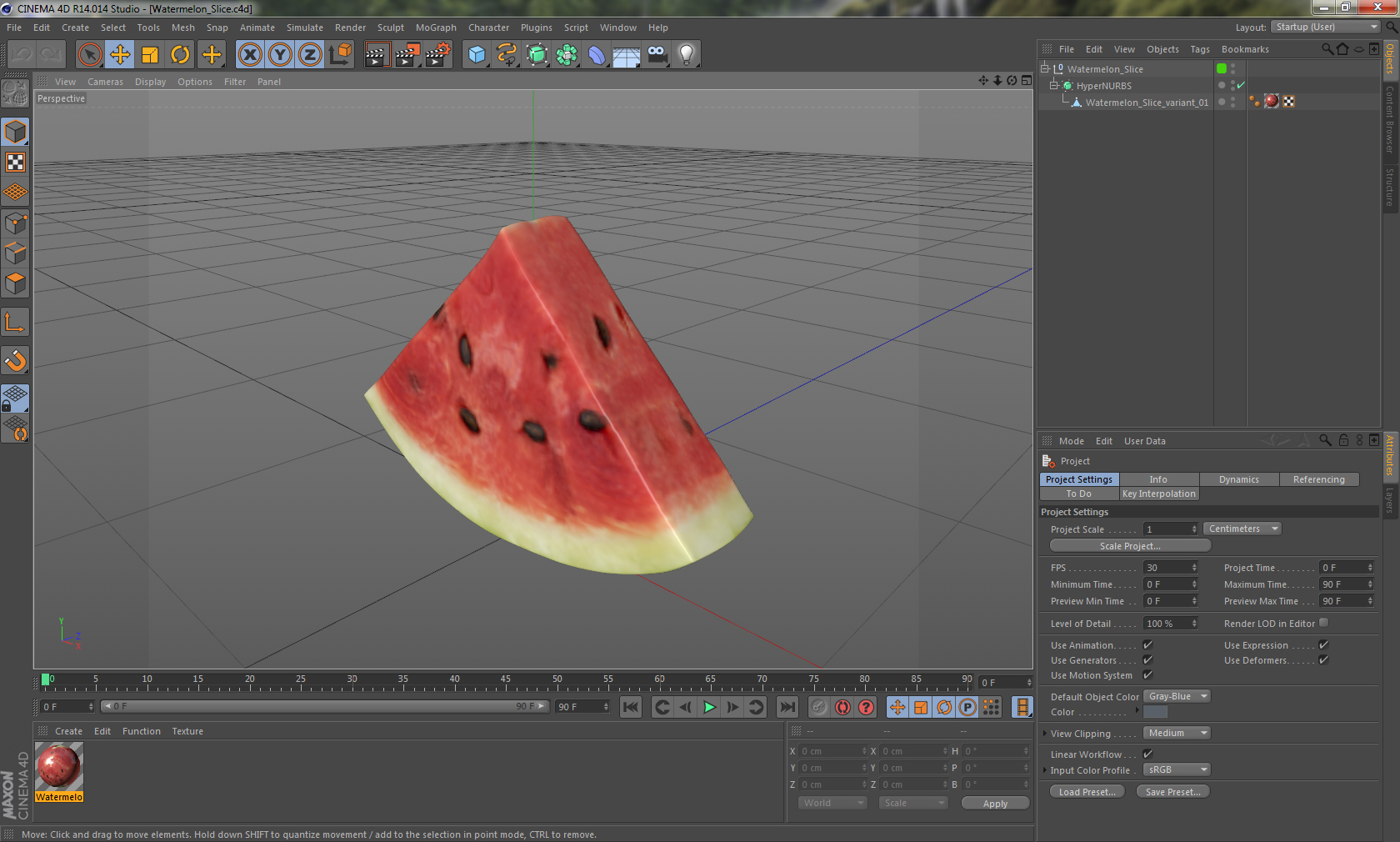The image size is (1400, 842).
Task: Open the Sculpt menu
Action: 391,28
